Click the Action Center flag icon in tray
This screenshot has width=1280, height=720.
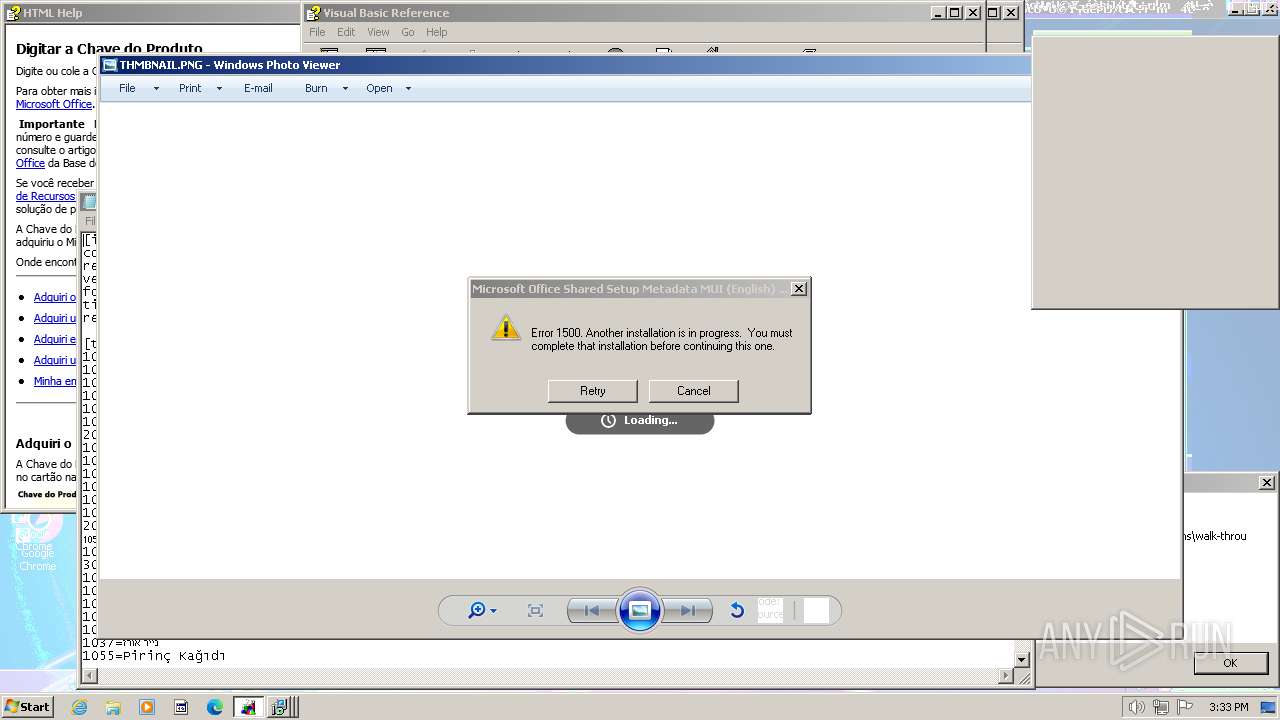[1183, 707]
